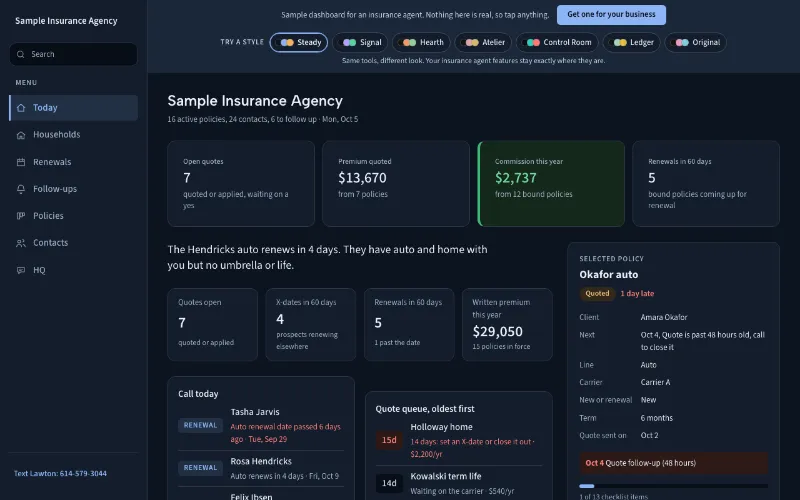
Task: Click the Text Lawton phone link
Action: (60, 473)
